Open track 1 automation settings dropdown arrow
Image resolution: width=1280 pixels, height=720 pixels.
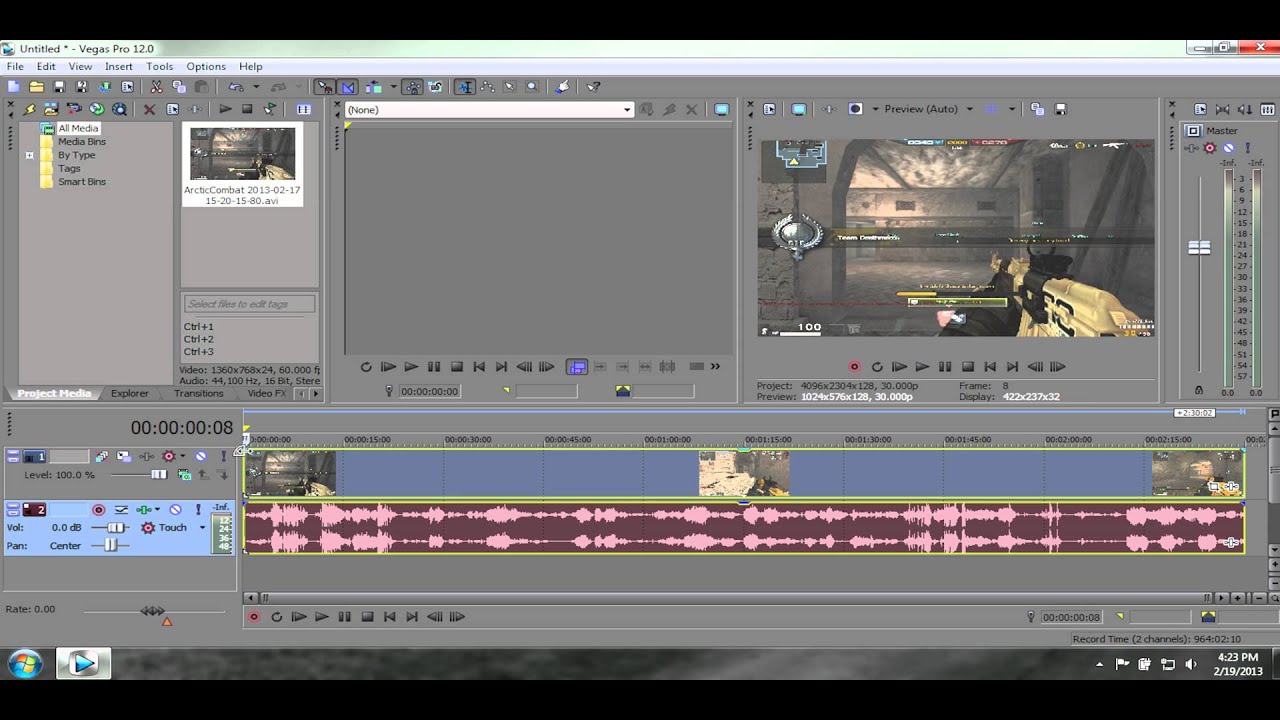[183, 456]
